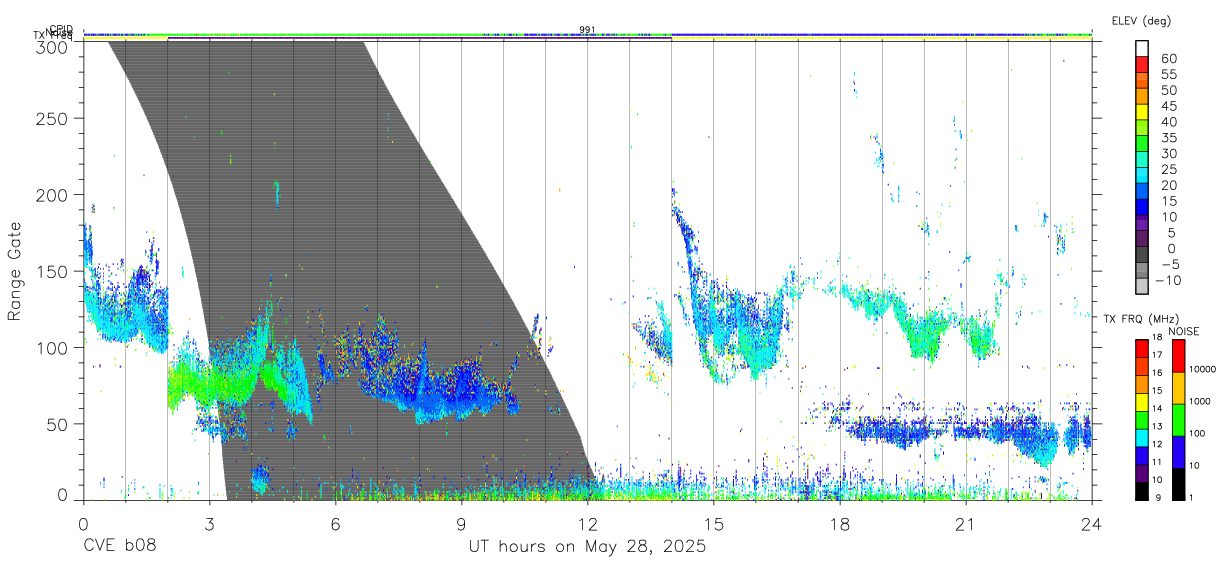Click the '6' tick on UT hours axis

(x=336, y=524)
